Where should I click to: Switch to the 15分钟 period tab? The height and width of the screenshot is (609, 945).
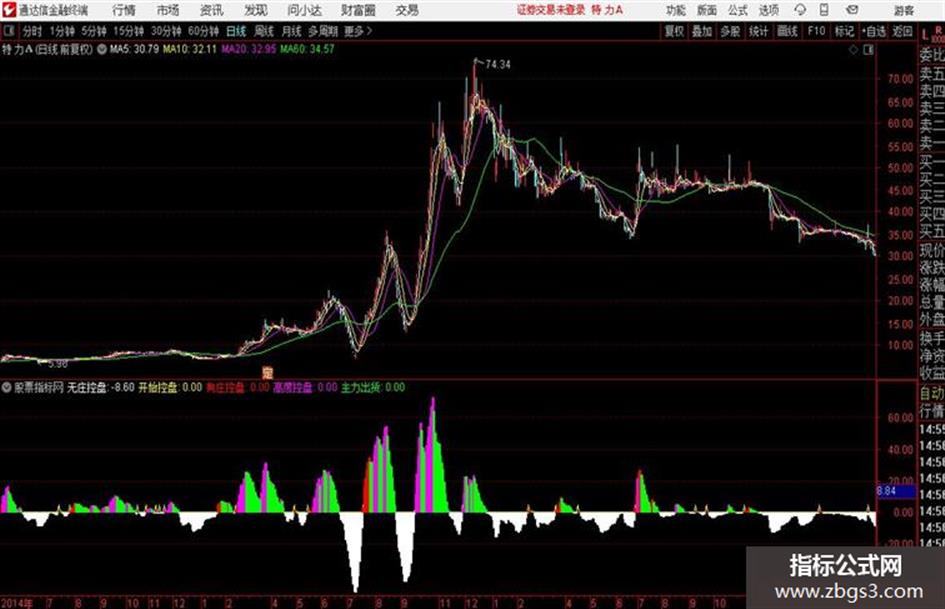point(128,31)
